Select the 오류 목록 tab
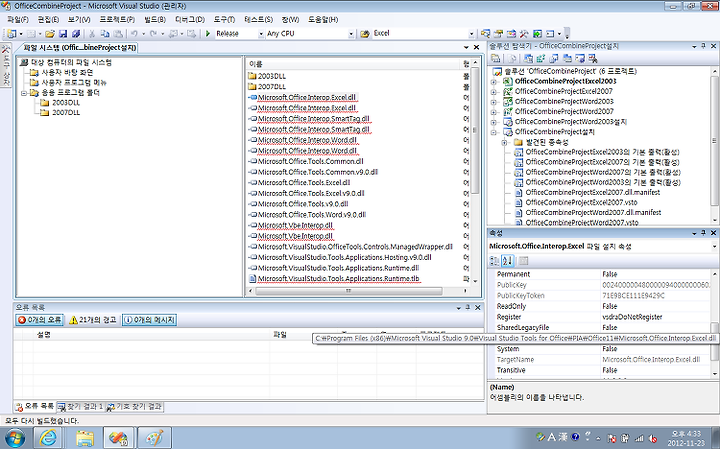This screenshot has height=449, width=720. 35,407
